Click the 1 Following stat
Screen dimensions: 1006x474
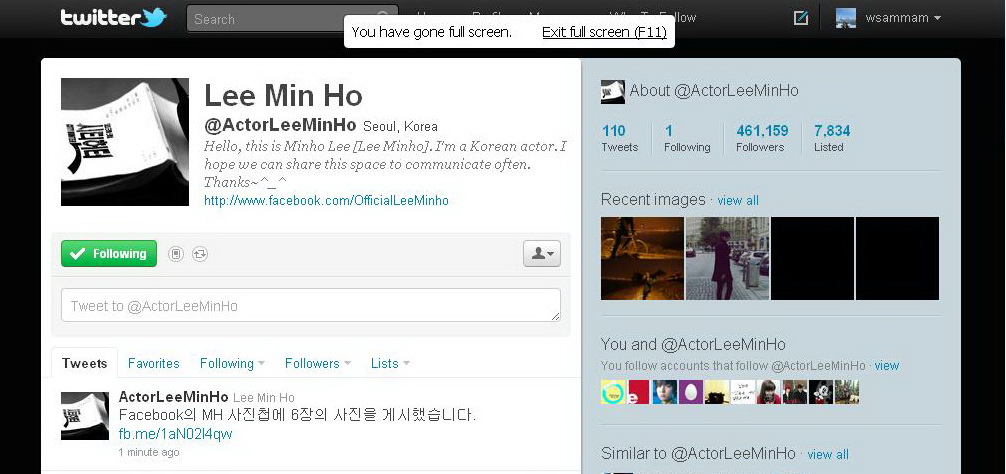click(687, 138)
